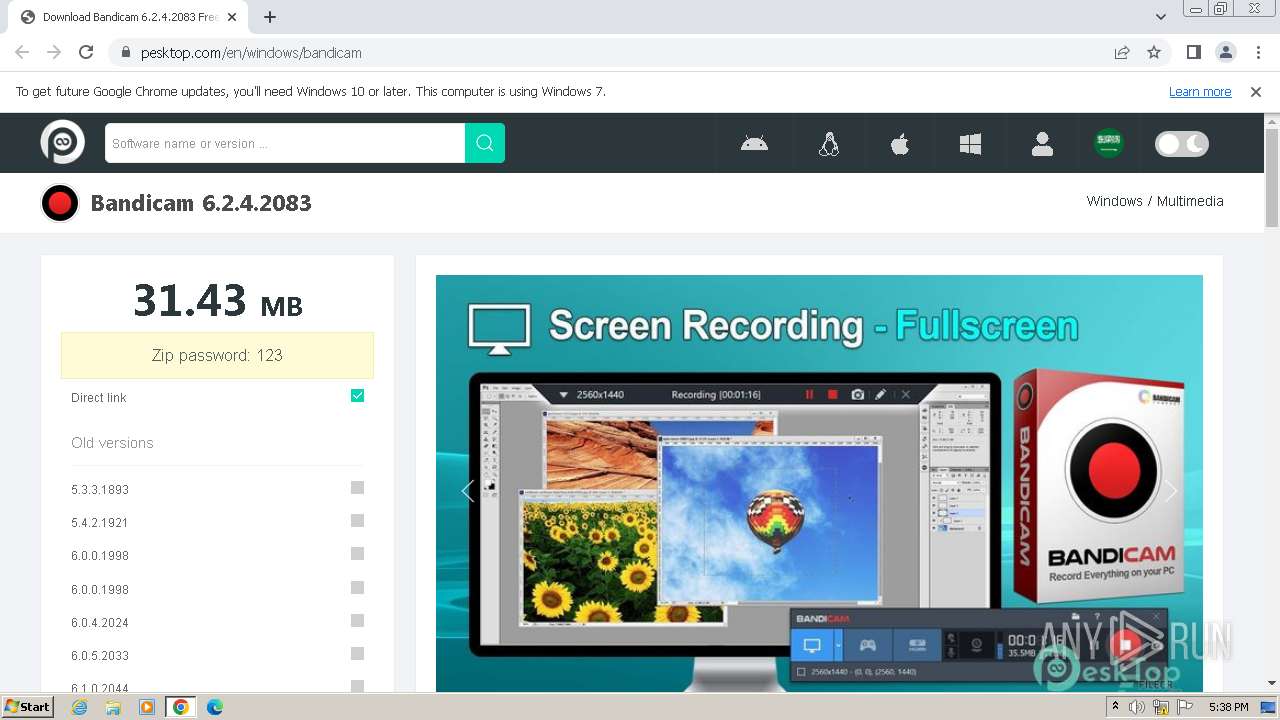The image size is (1280, 720).
Task: Reload the current page
Action: pos(86,52)
